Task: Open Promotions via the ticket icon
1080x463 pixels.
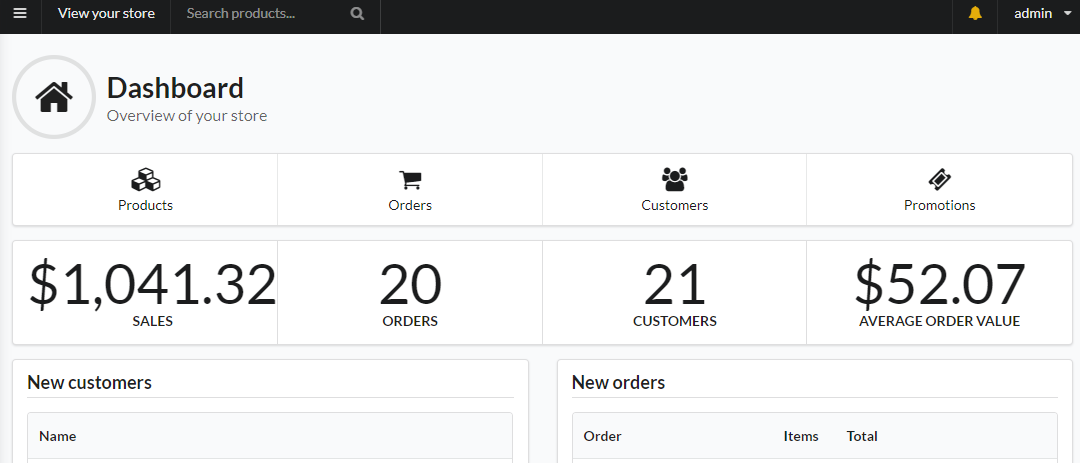Action: [939, 180]
